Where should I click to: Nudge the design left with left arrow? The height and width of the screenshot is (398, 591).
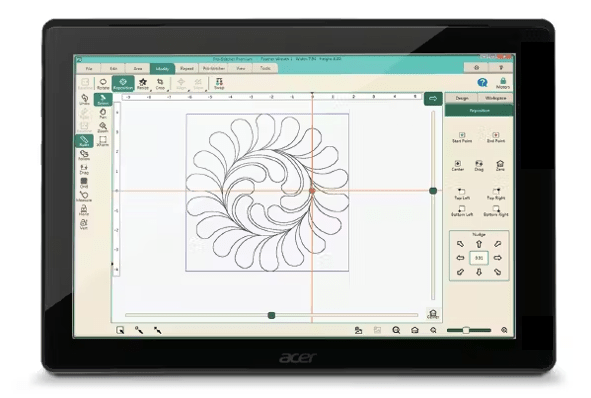tap(460, 258)
